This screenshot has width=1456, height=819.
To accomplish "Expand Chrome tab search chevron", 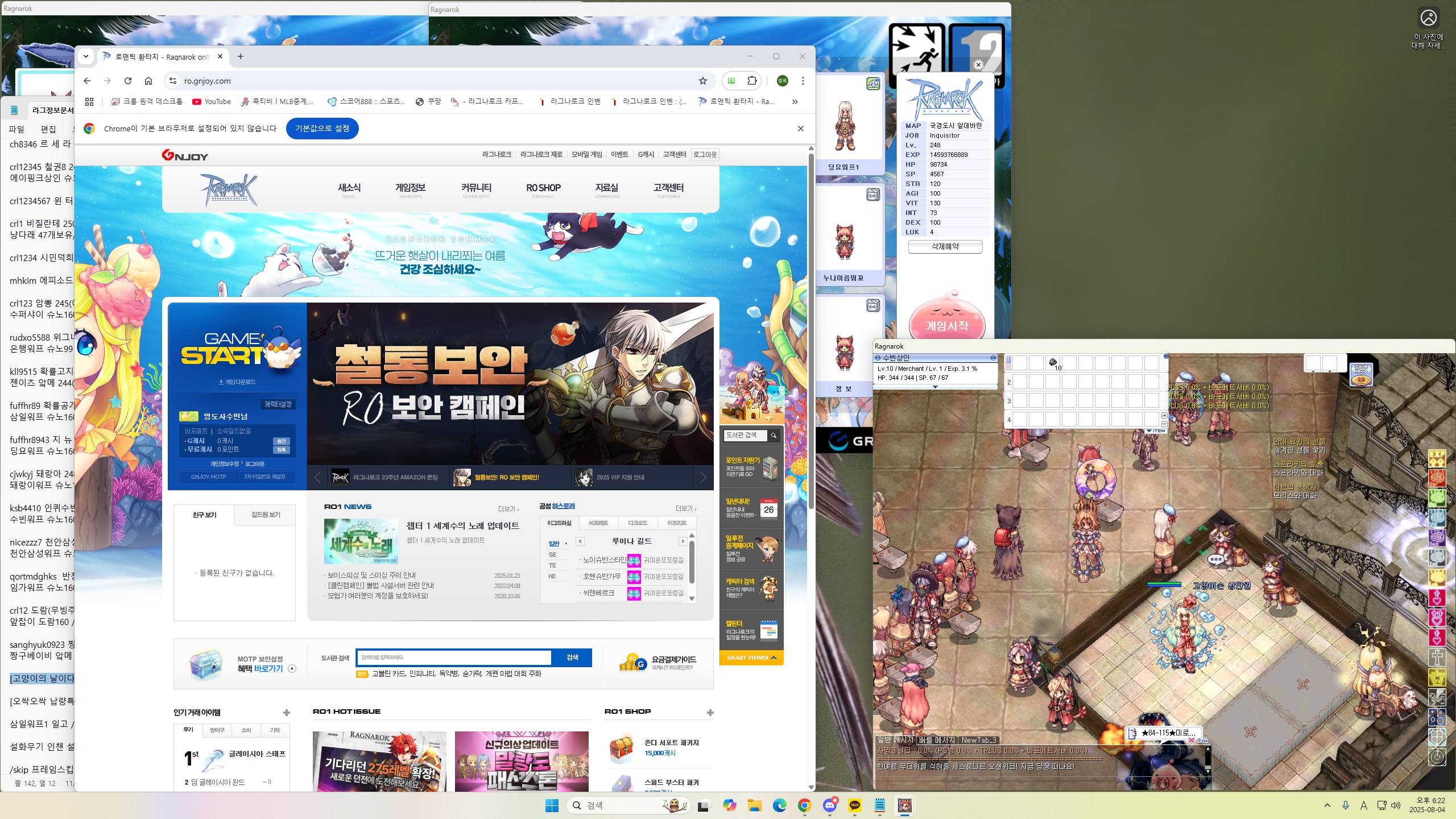I will pos(86,56).
